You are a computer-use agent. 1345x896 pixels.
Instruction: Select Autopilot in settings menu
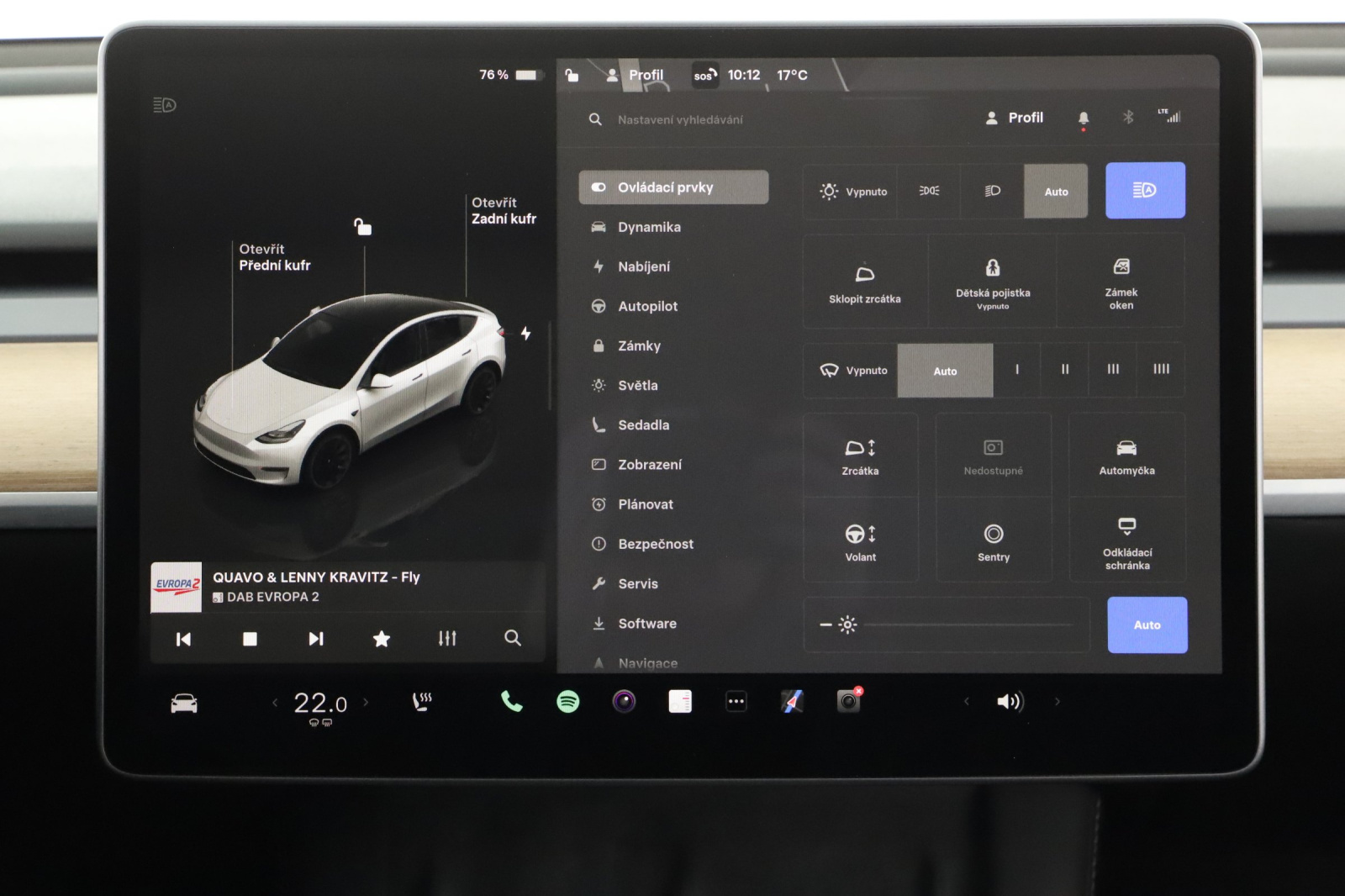[647, 307]
